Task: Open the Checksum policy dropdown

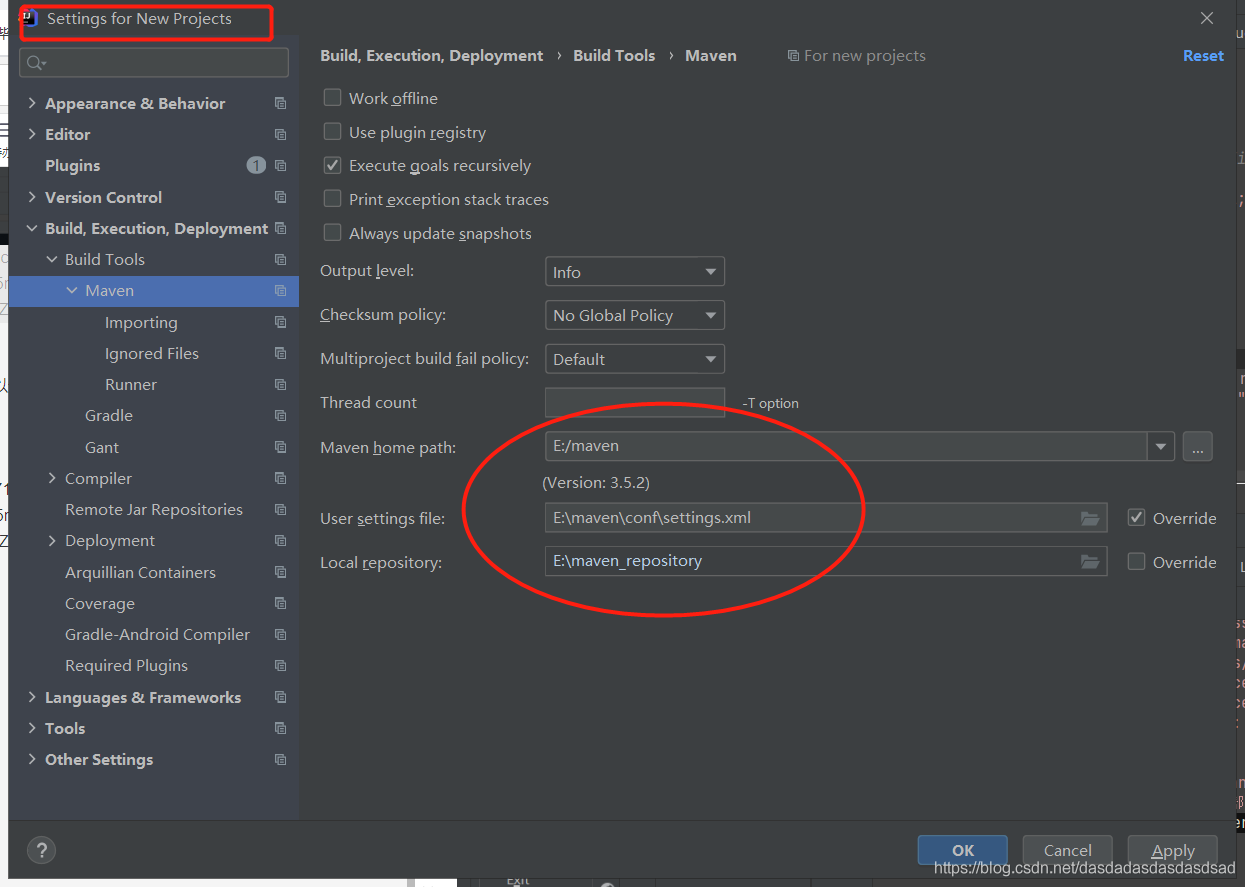Action: tap(634, 315)
